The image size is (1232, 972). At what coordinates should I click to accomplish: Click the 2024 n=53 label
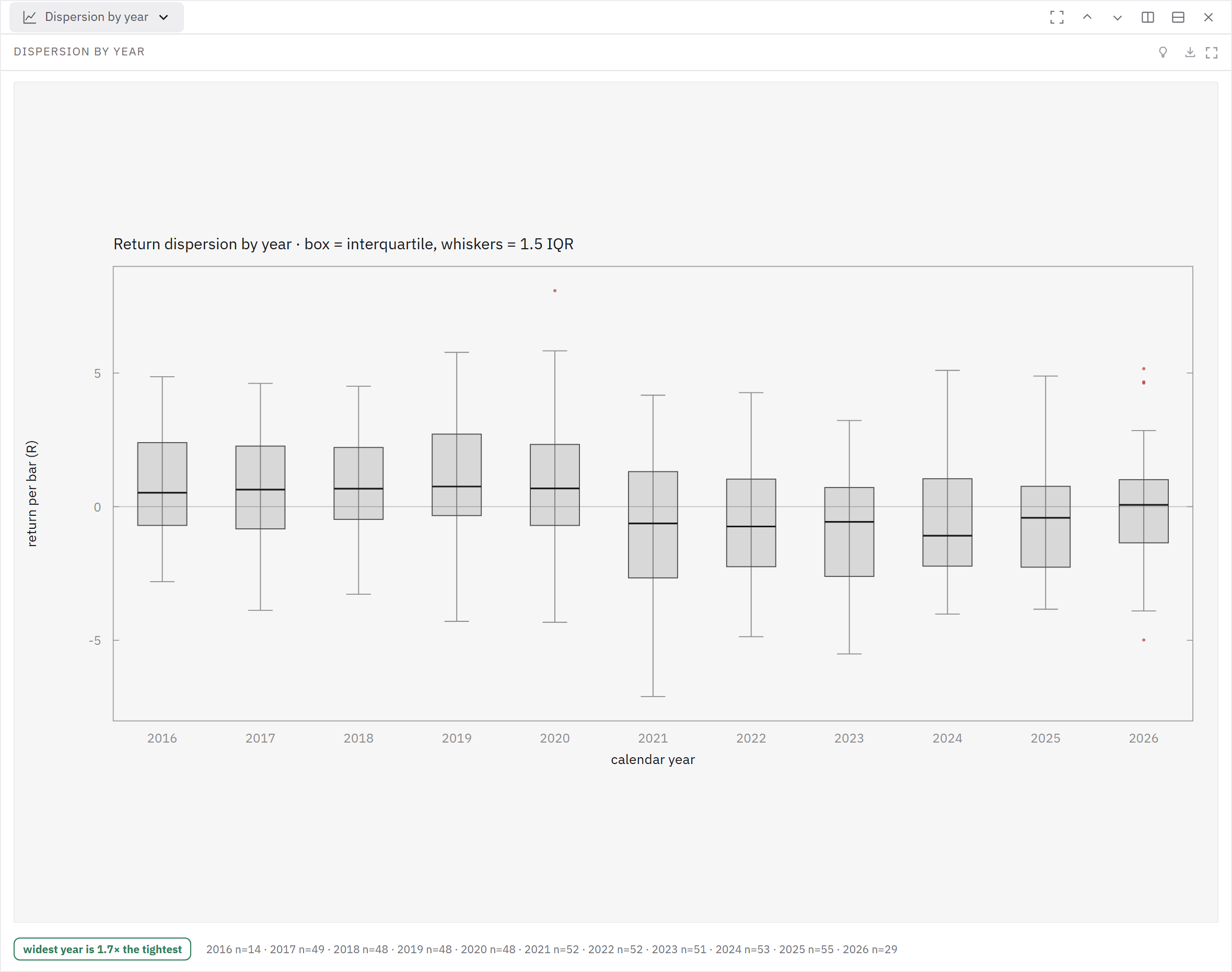click(742, 949)
